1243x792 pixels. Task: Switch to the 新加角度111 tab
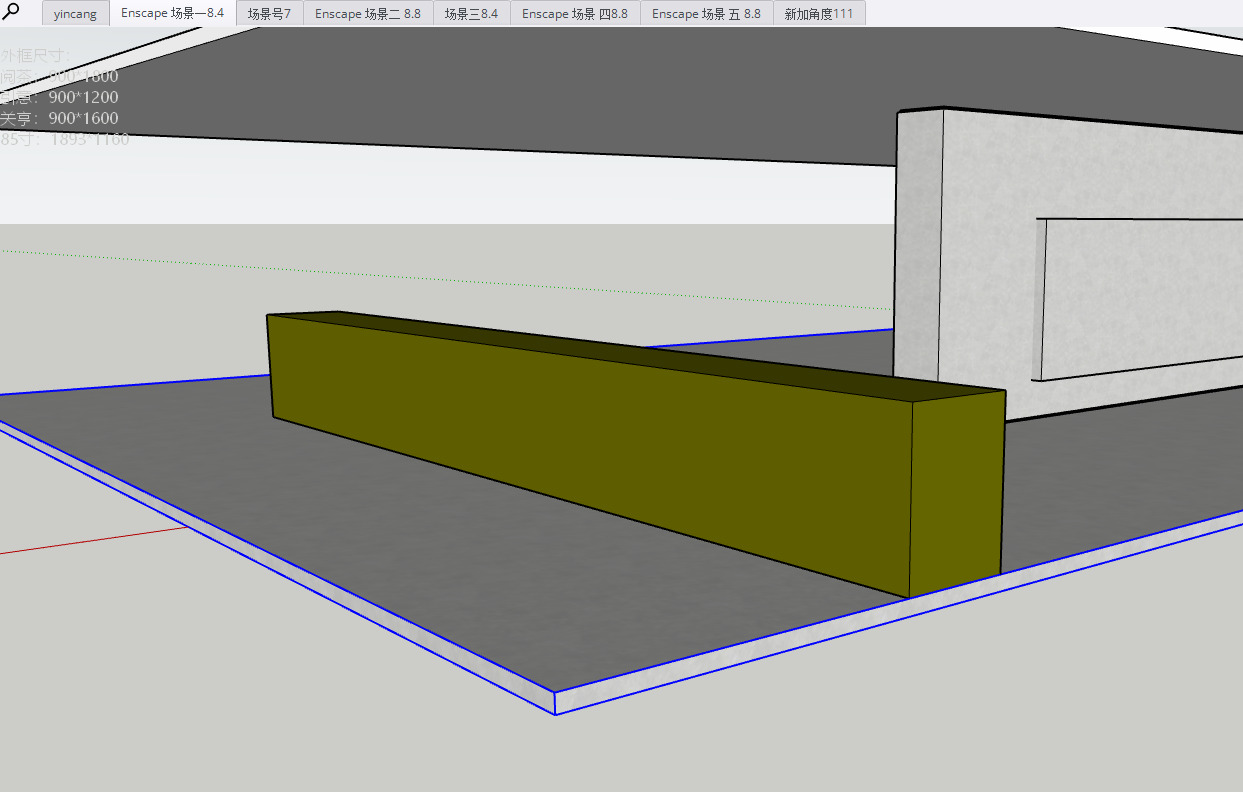click(819, 14)
